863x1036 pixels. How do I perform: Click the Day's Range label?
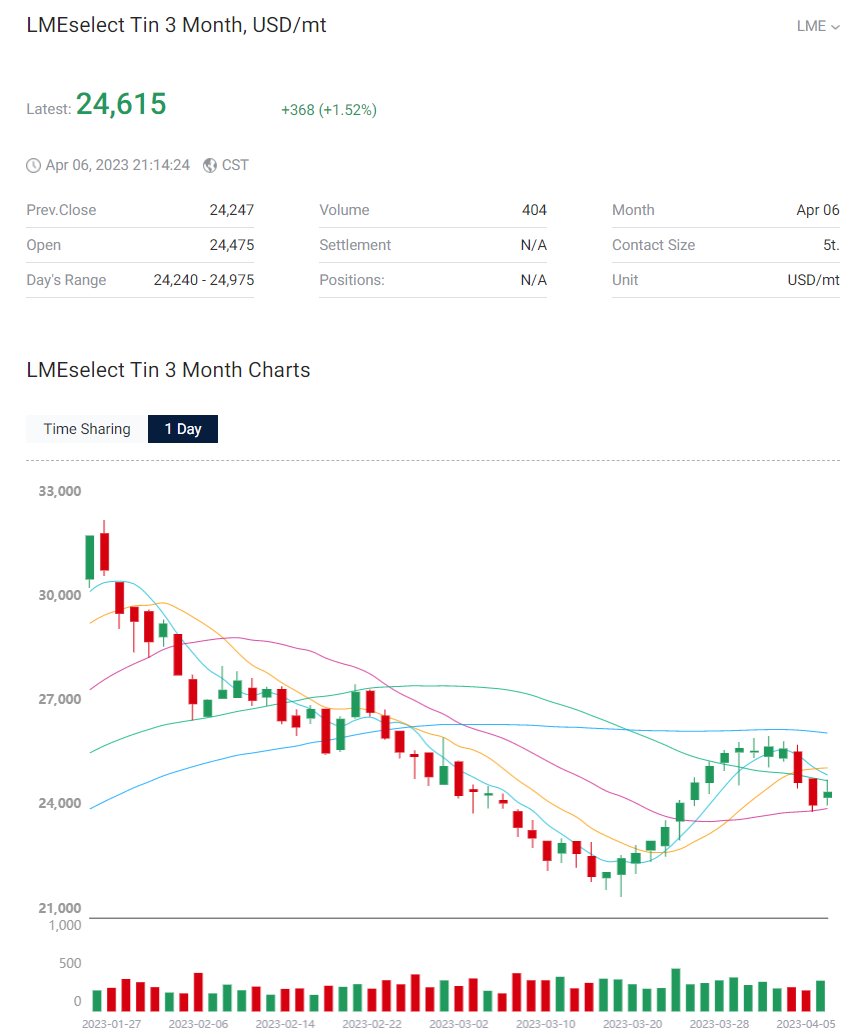coord(66,280)
